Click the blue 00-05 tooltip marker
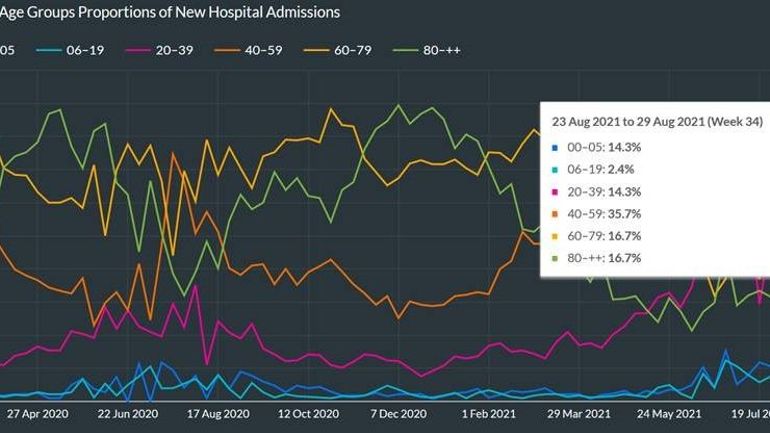770x433 pixels. 555,148
